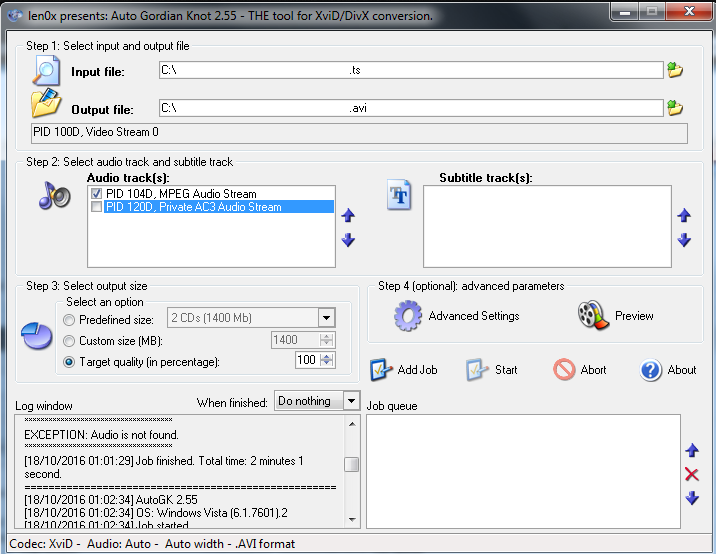Click the Preview button label
Image resolution: width=716 pixels, height=554 pixels.
click(634, 316)
